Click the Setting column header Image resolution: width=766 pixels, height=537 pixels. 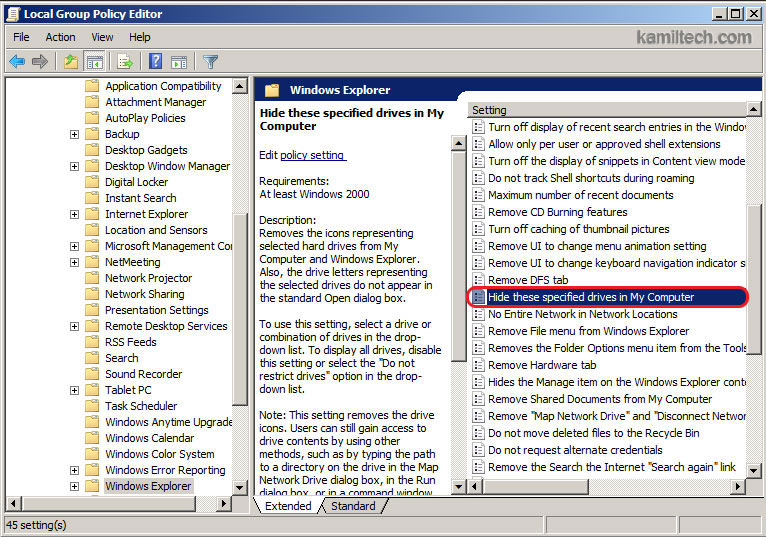click(x=606, y=110)
